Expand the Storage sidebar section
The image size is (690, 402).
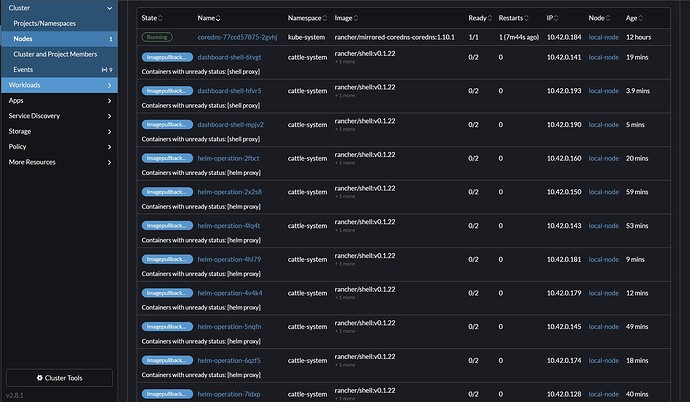point(109,131)
